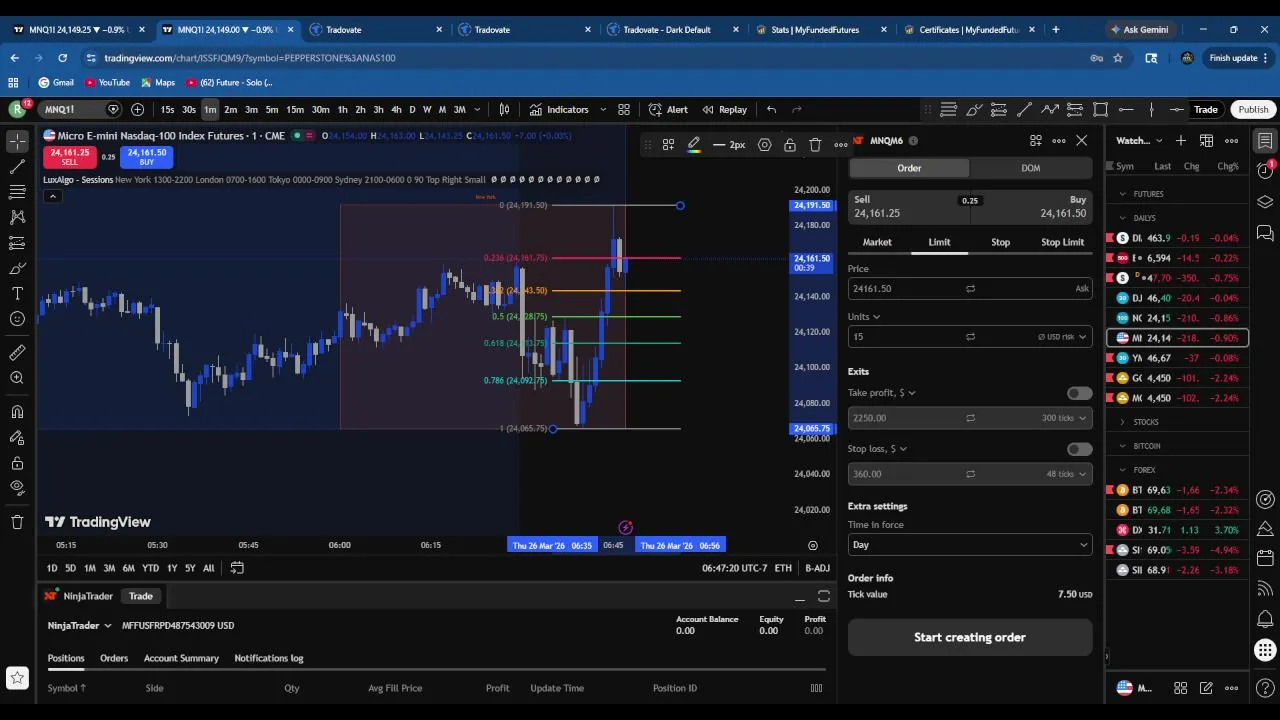The image size is (1280, 720).
Task: Select the horizontal line tool in favorites toolbar
Action: (1126, 109)
